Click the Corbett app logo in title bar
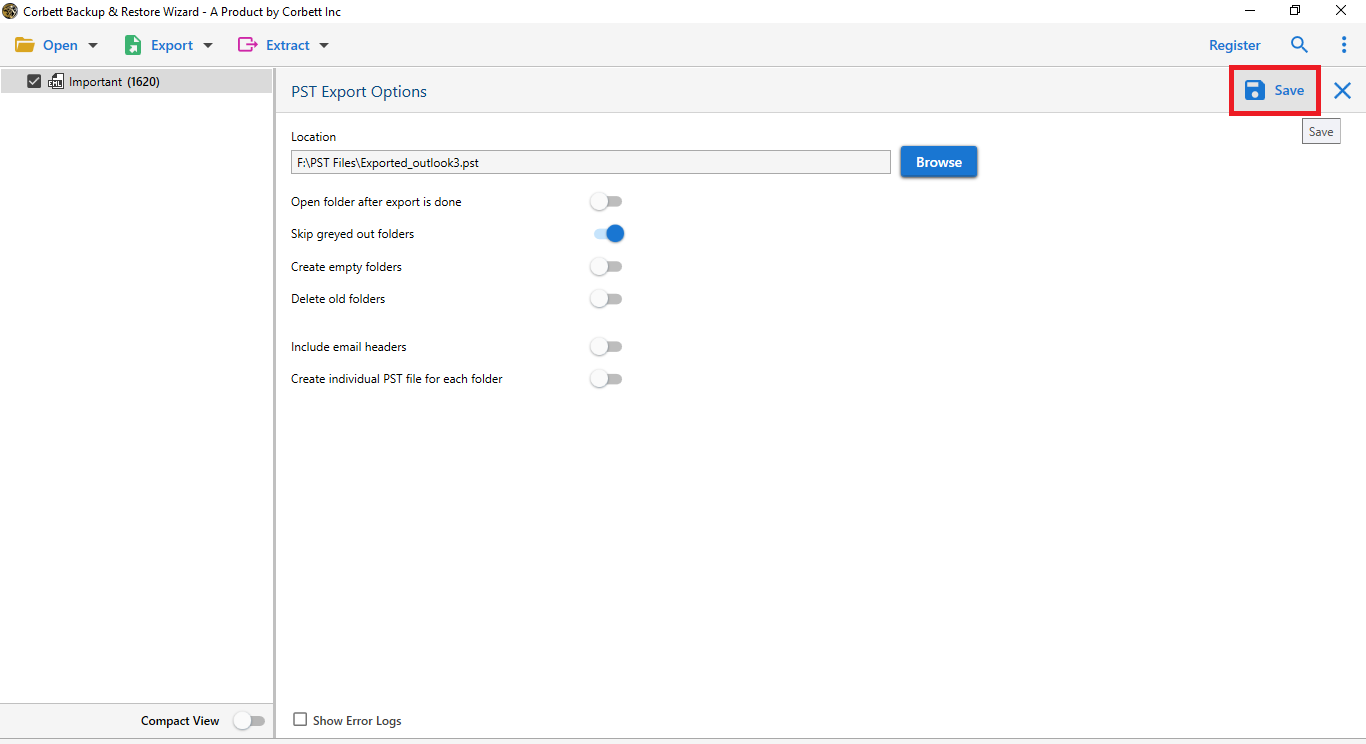1366x744 pixels. coord(10,11)
